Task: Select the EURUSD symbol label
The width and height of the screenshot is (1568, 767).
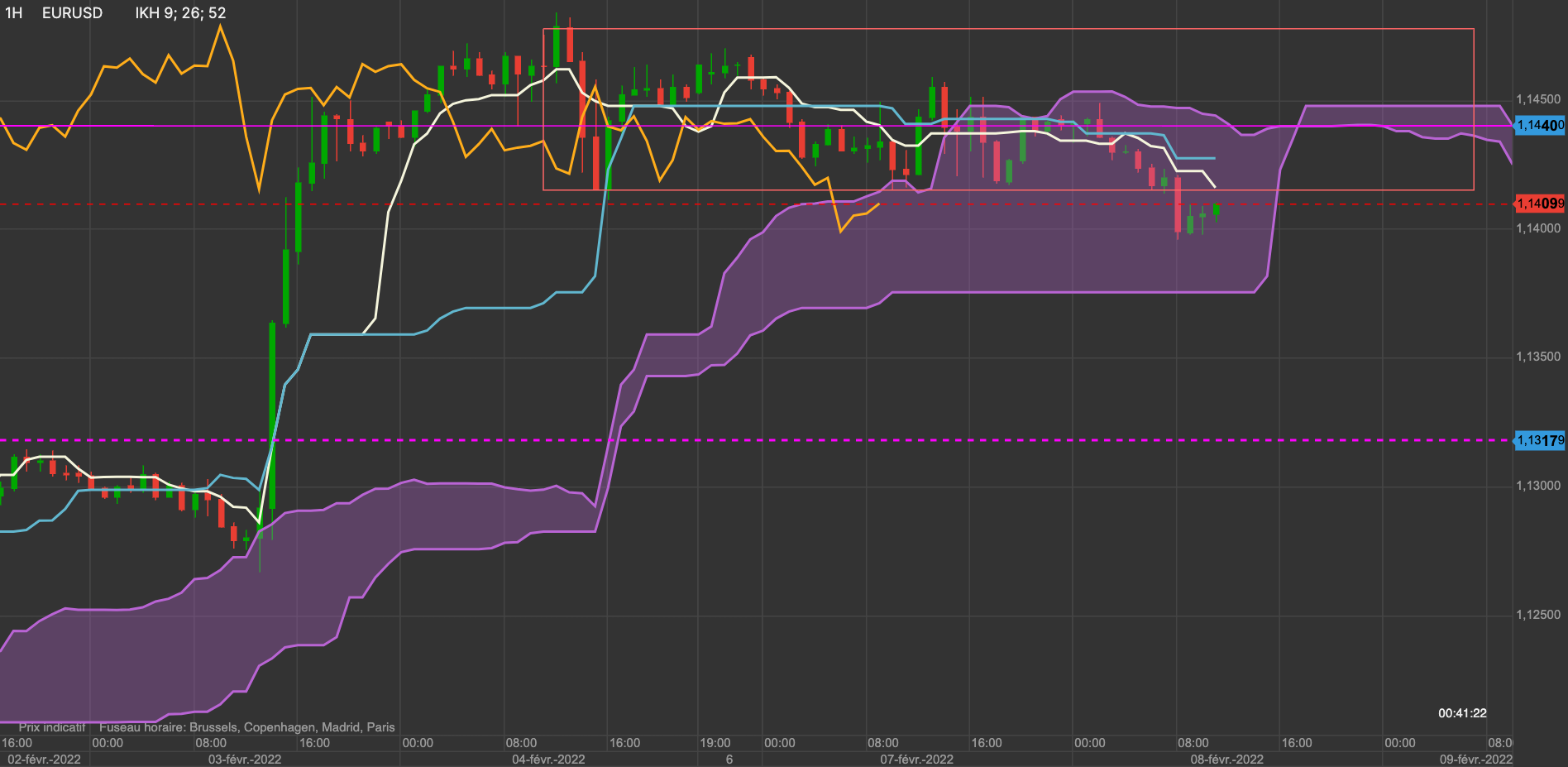Action: [73, 13]
